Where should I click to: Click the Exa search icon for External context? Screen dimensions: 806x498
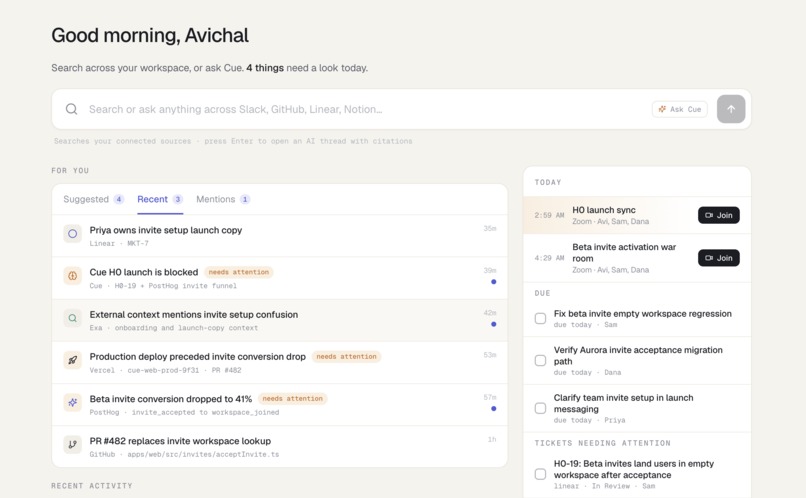[72, 318]
